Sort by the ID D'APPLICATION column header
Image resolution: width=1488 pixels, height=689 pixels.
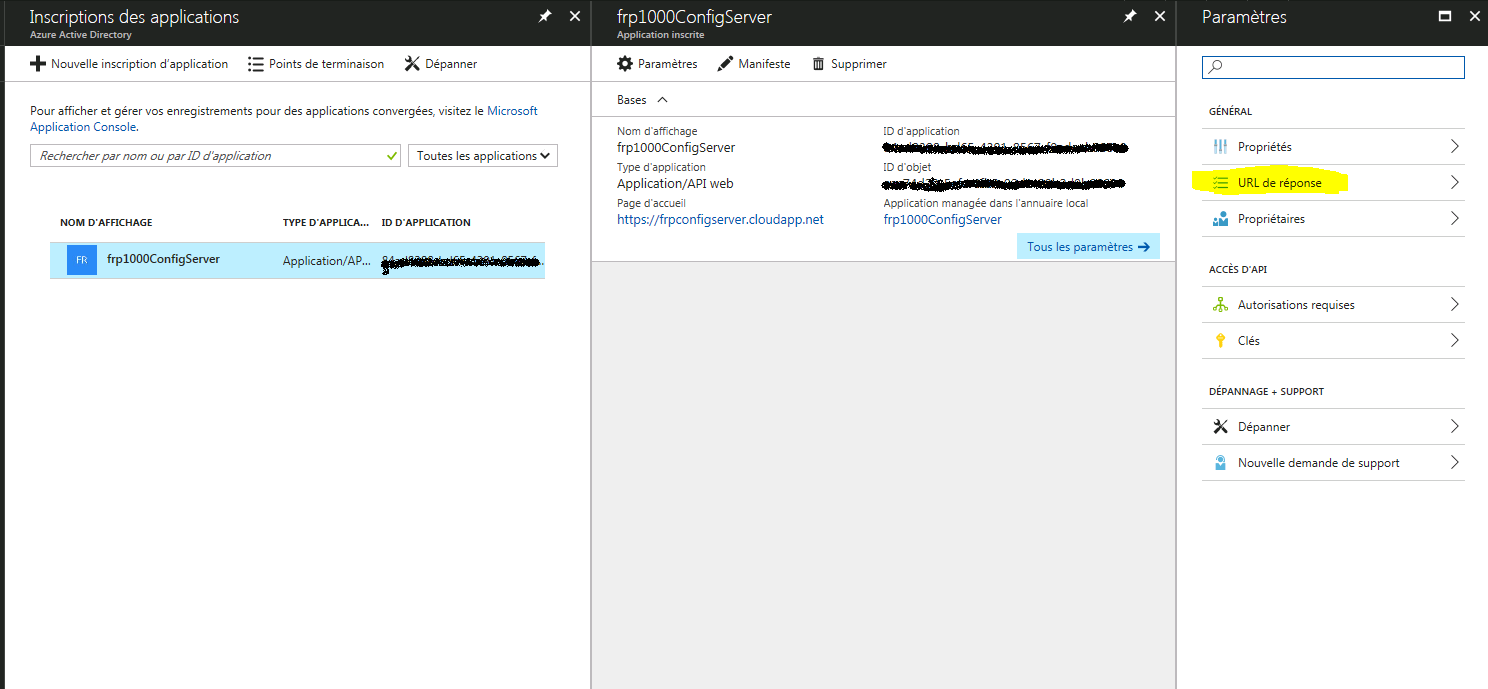tap(426, 222)
